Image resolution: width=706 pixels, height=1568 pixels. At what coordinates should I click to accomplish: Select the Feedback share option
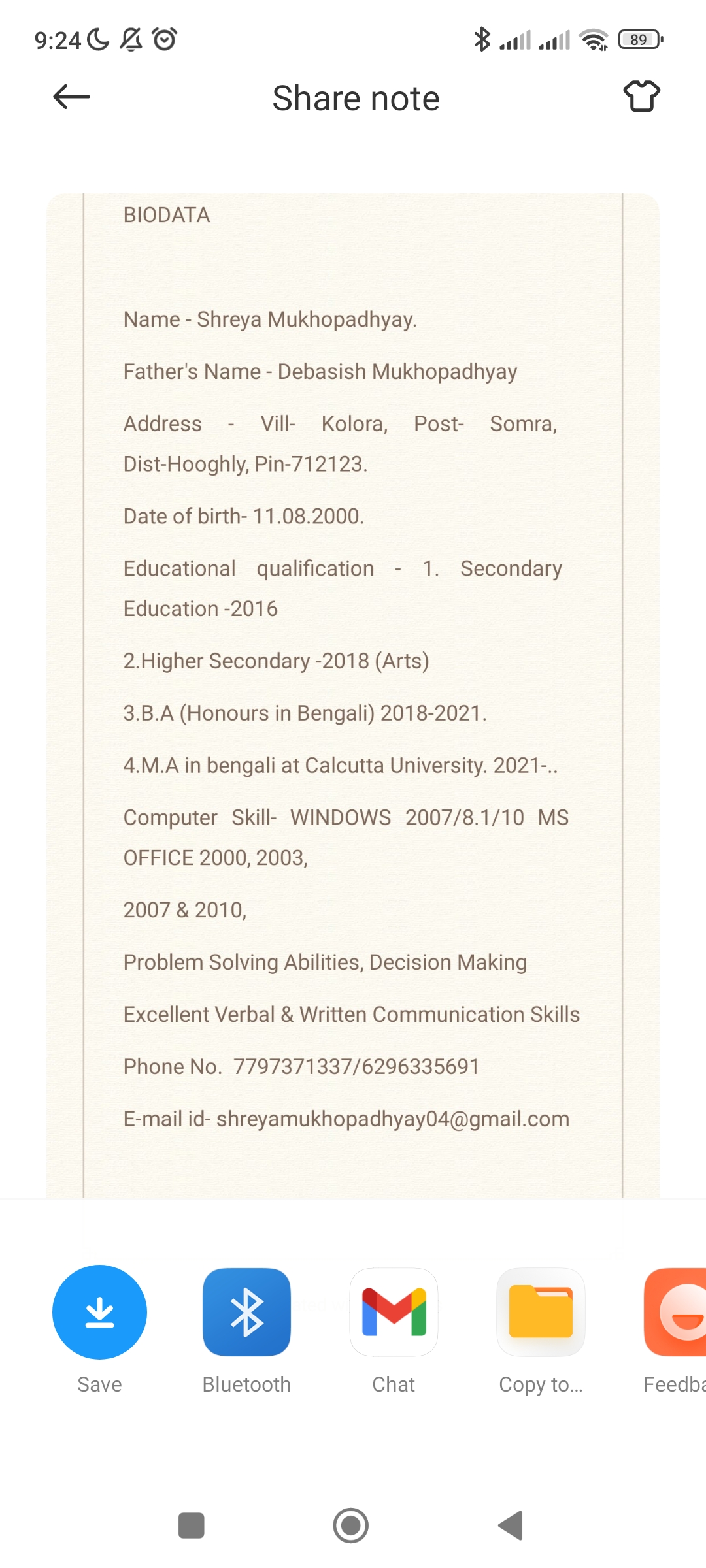click(677, 1312)
